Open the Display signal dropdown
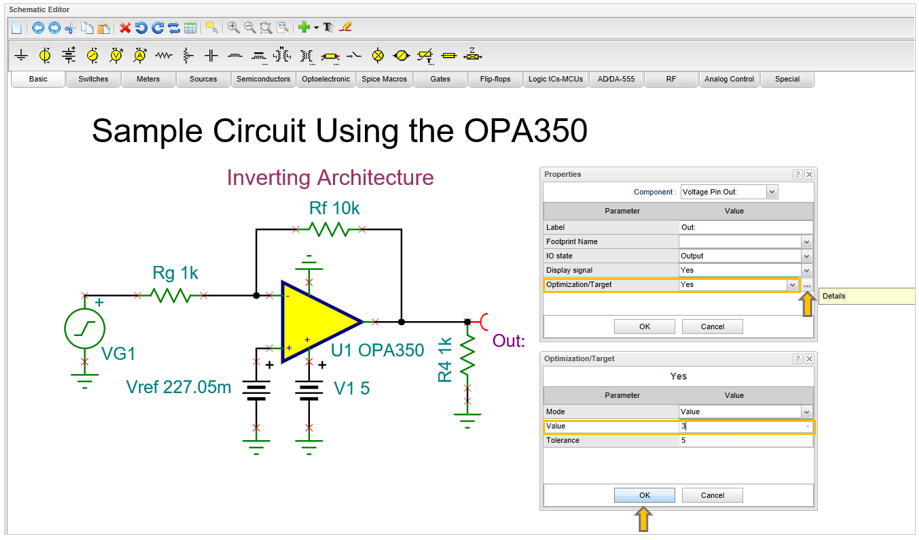This screenshot has height=540, width=919. click(x=806, y=271)
